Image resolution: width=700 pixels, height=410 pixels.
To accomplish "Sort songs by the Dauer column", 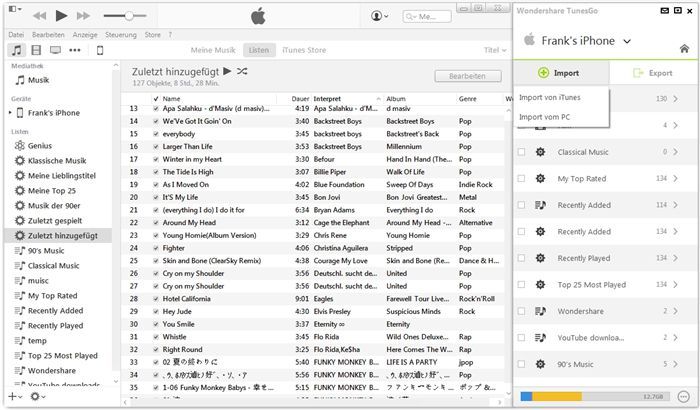I will point(300,99).
